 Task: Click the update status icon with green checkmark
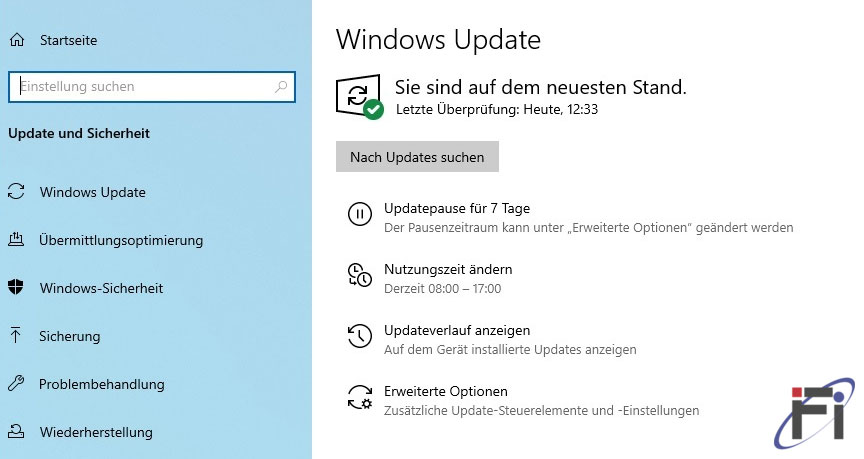(359, 96)
